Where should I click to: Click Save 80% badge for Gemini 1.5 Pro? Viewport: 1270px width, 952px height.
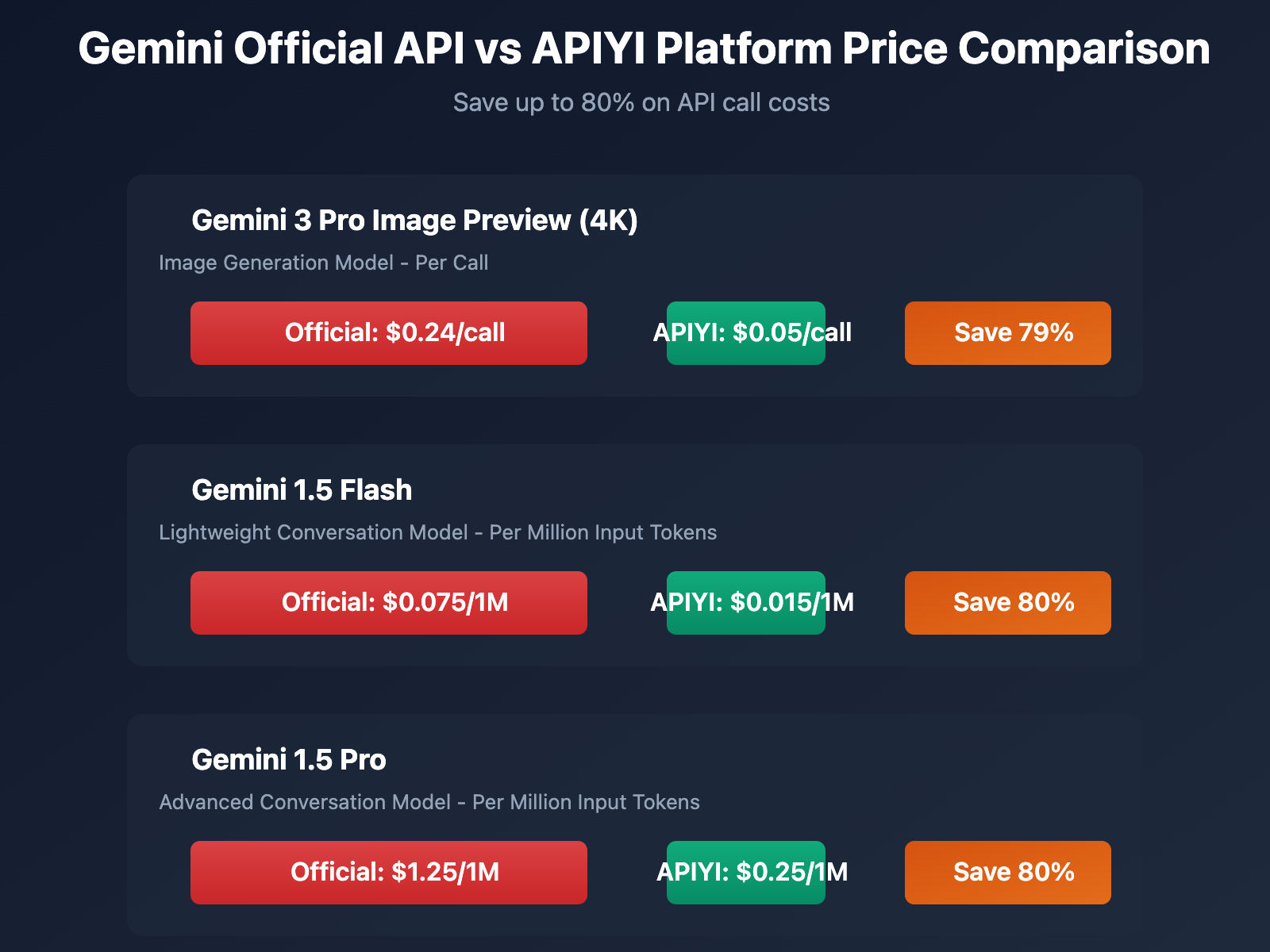[1008, 873]
